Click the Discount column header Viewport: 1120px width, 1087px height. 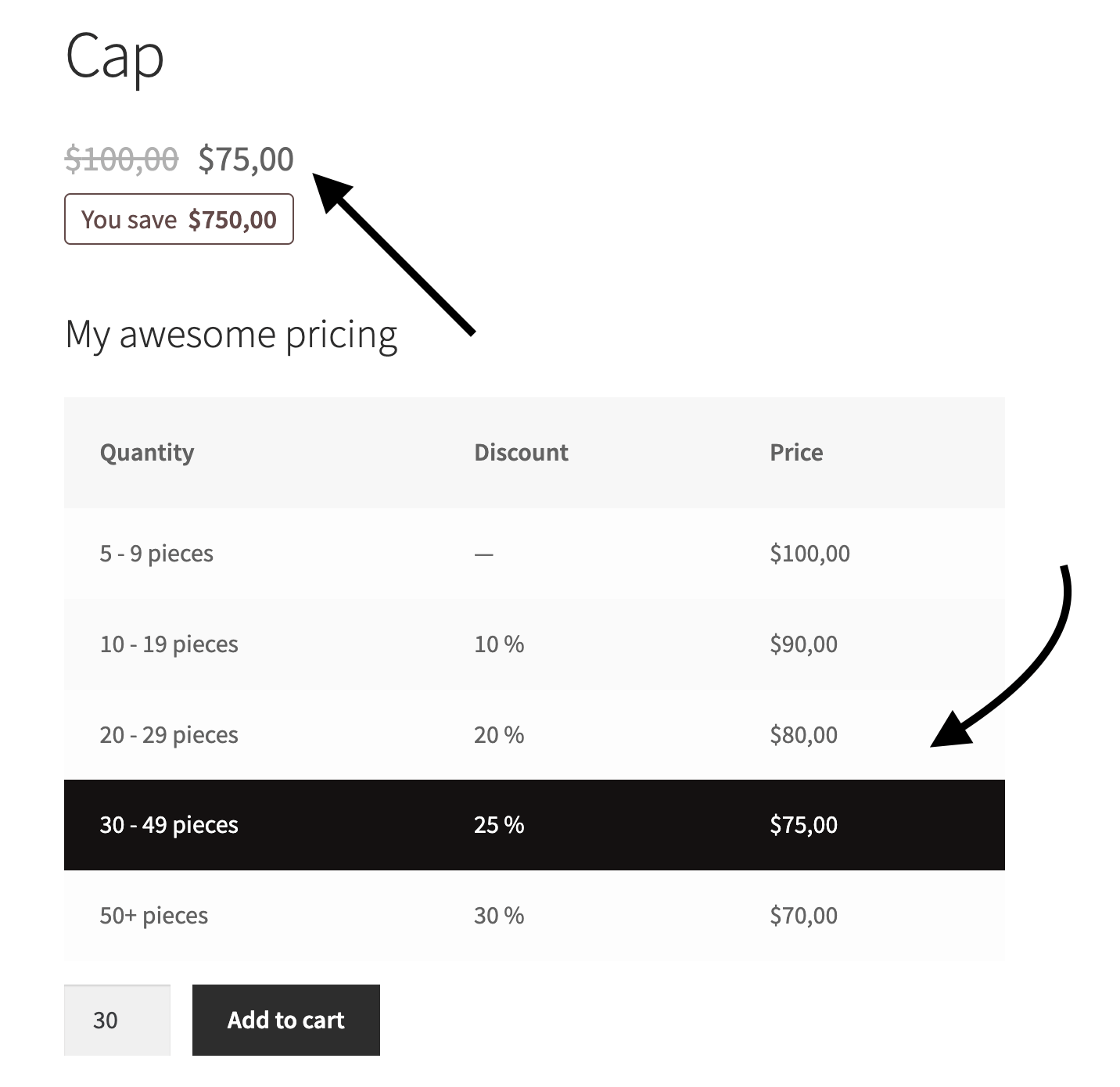tap(521, 452)
